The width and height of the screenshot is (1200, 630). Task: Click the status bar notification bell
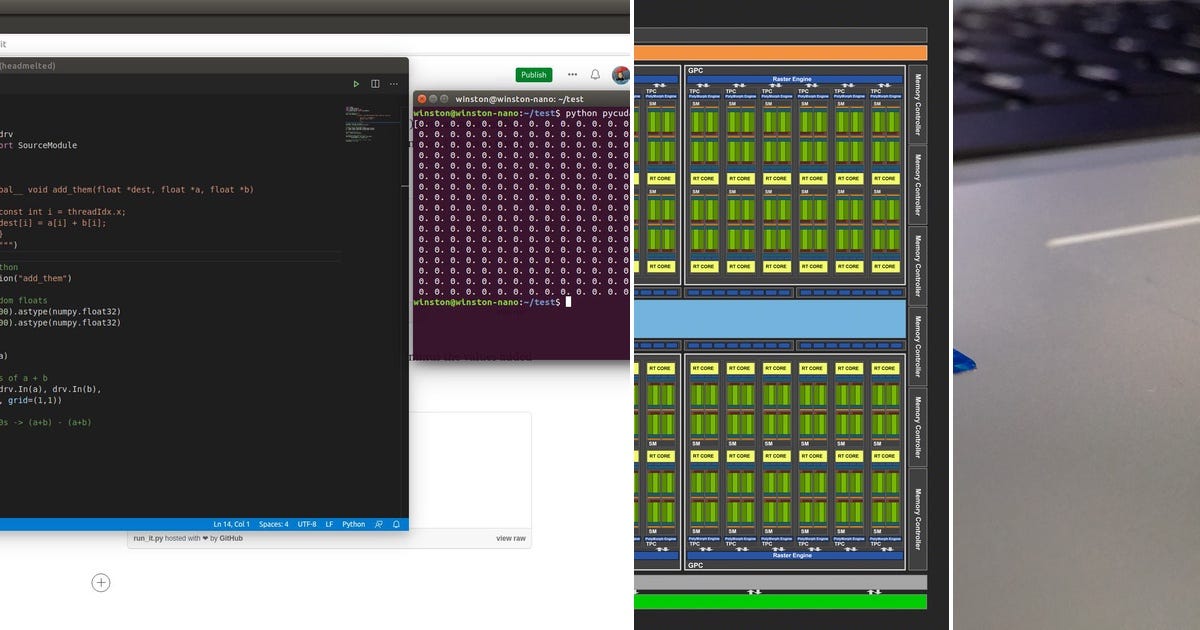coord(396,524)
